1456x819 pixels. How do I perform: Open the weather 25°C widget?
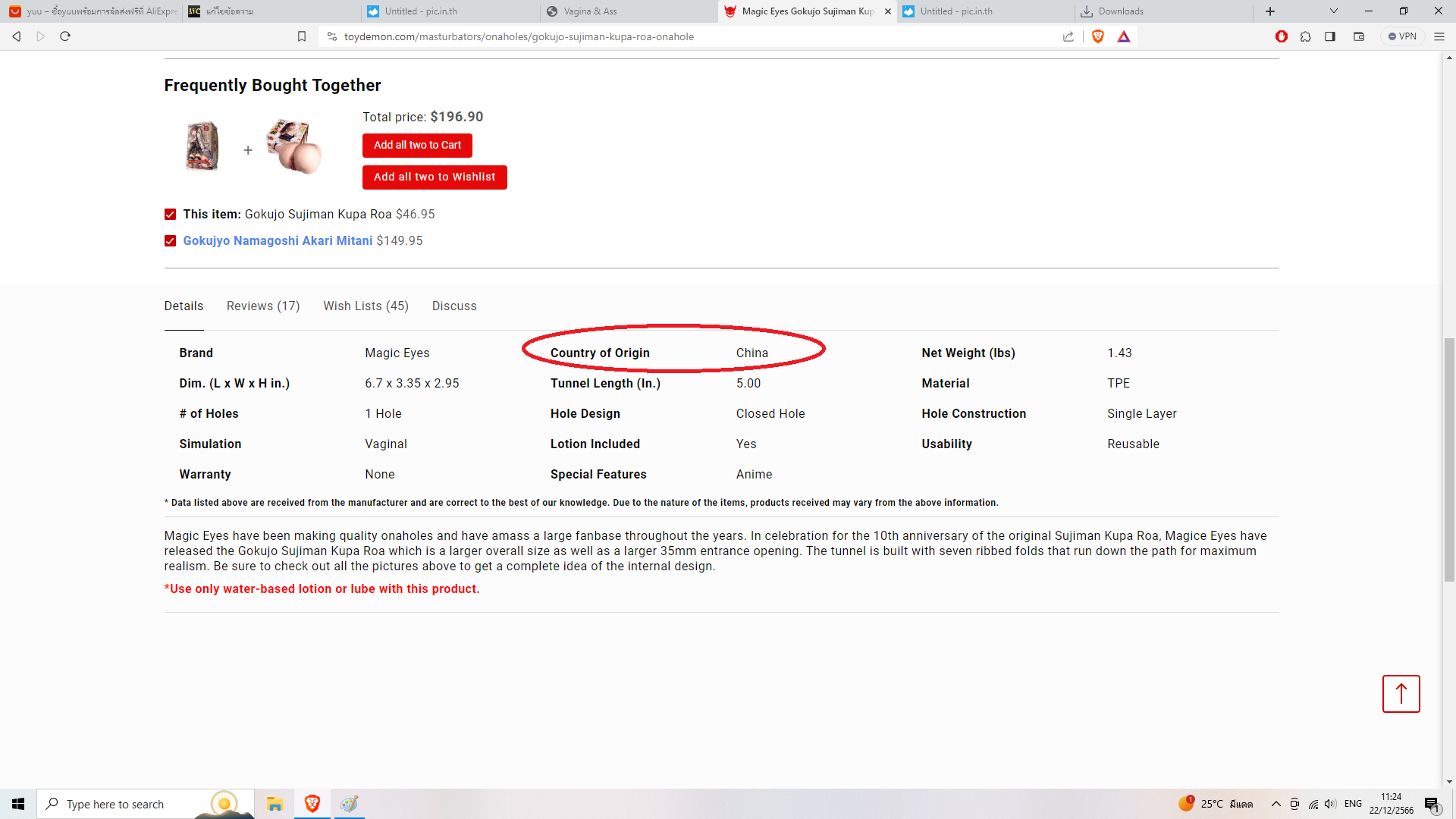[x=1216, y=804]
